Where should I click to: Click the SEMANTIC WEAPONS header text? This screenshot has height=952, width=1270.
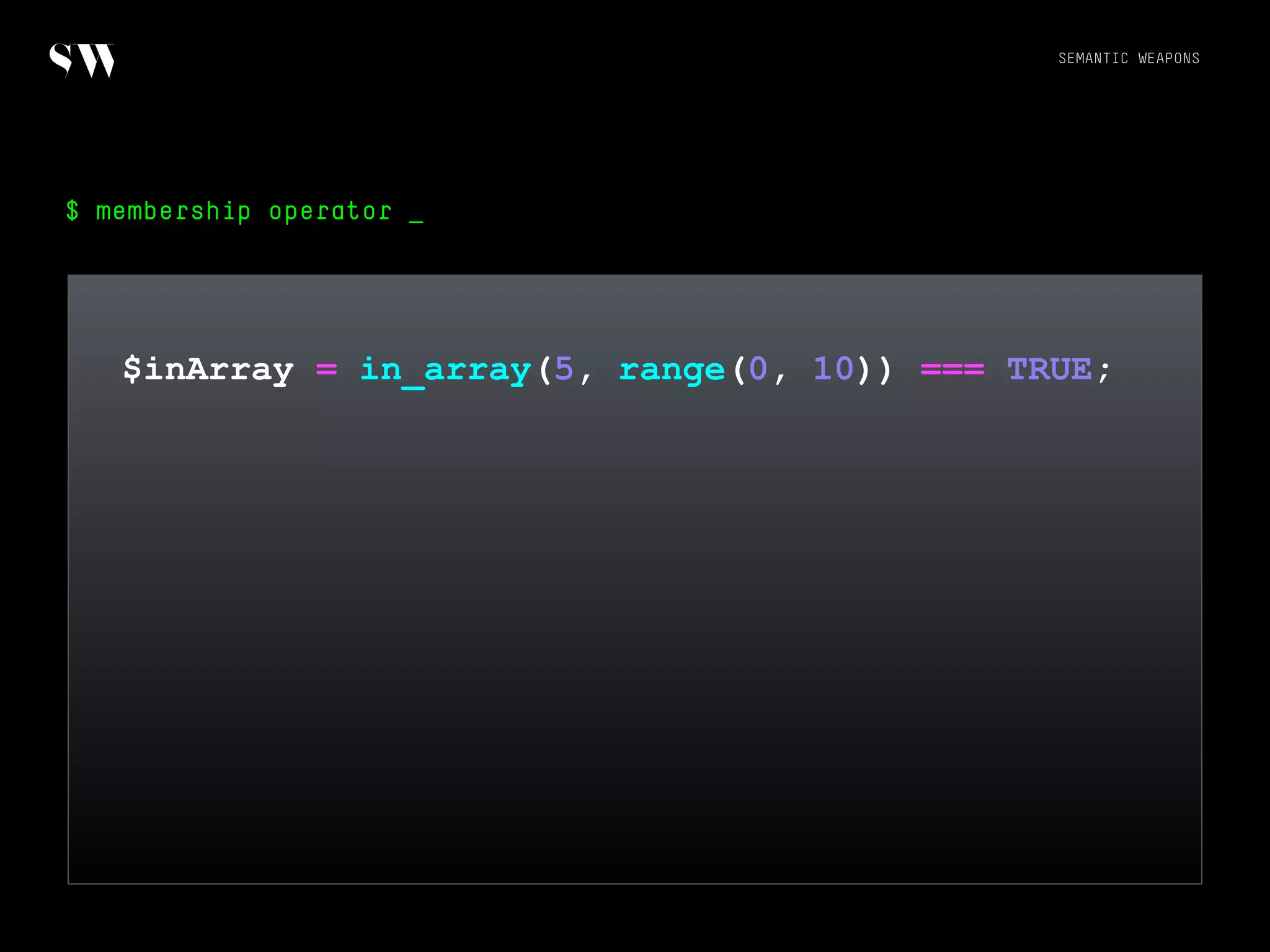(1129, 58)
